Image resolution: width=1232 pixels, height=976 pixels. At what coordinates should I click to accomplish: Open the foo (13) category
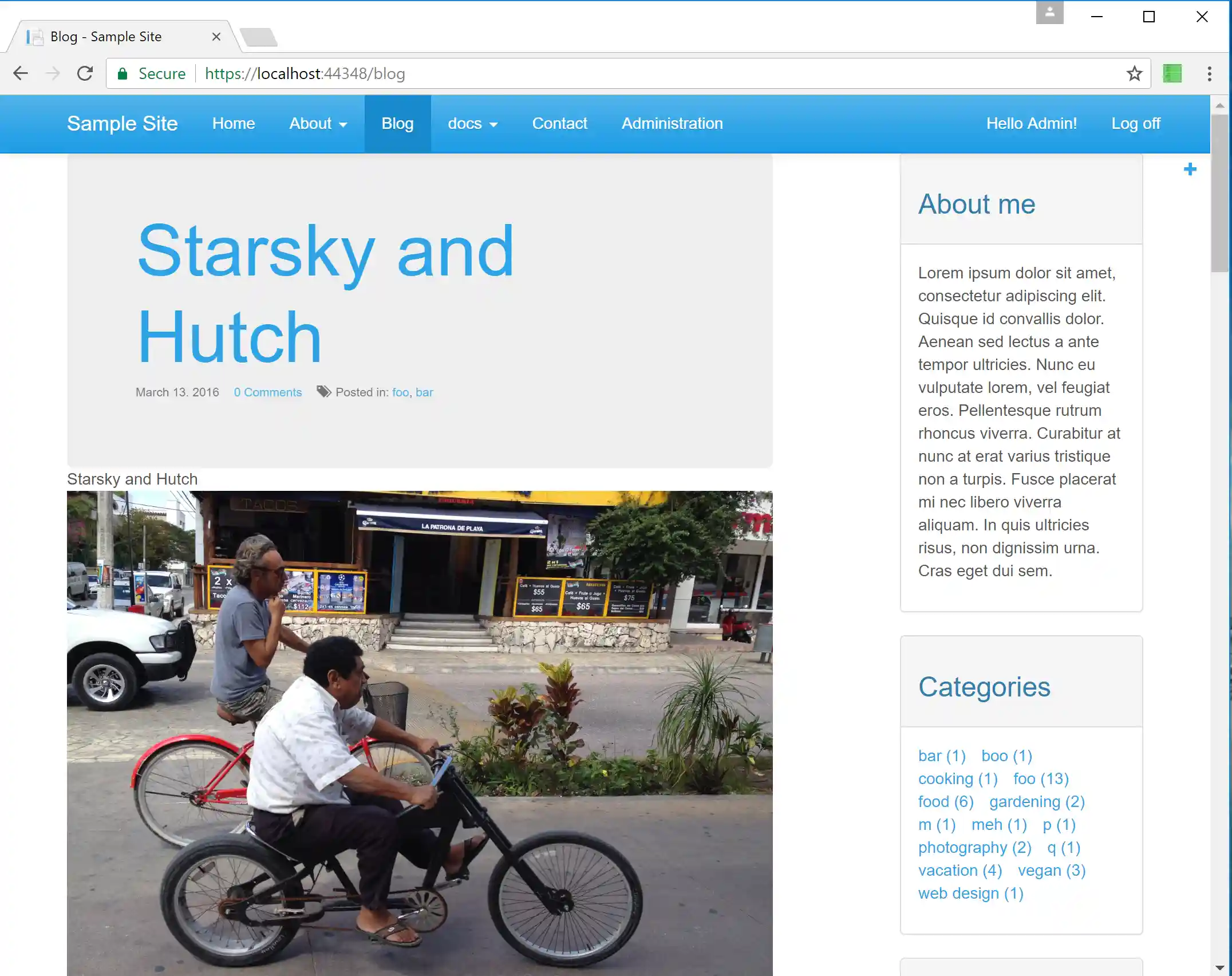tap(1041, 778)
